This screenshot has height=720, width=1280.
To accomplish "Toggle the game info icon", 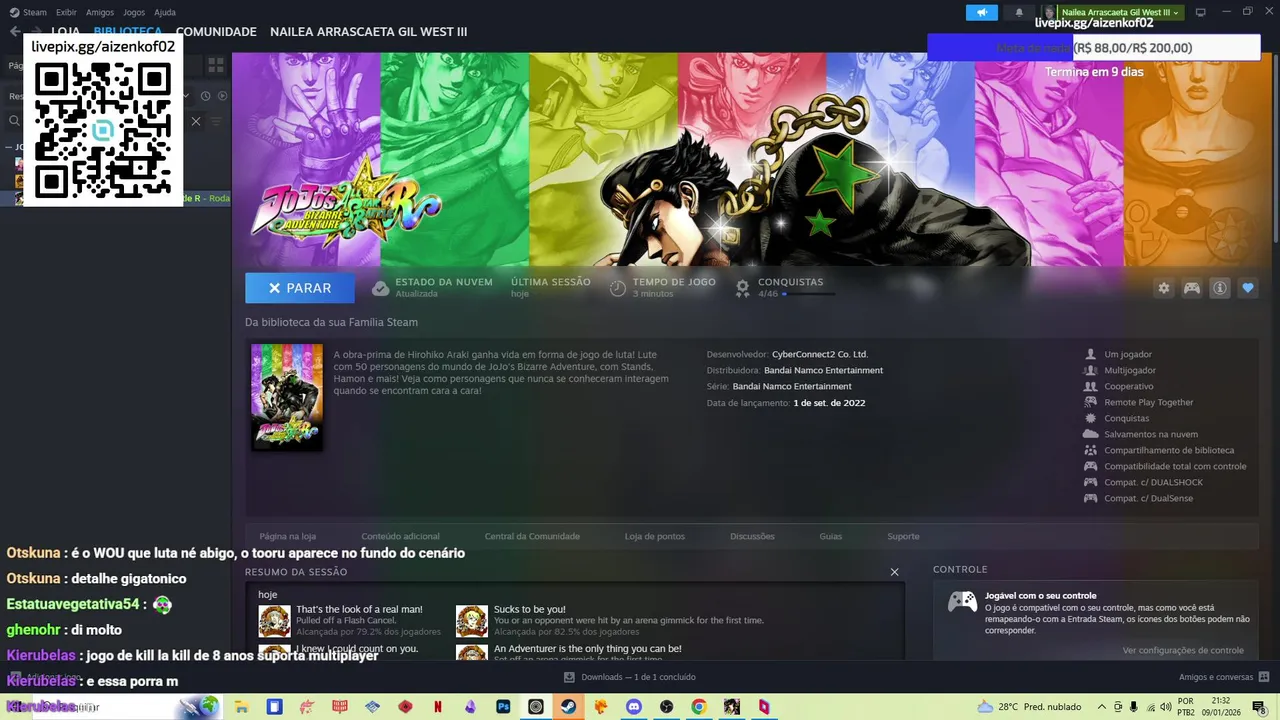I will tap(1220, 288).
